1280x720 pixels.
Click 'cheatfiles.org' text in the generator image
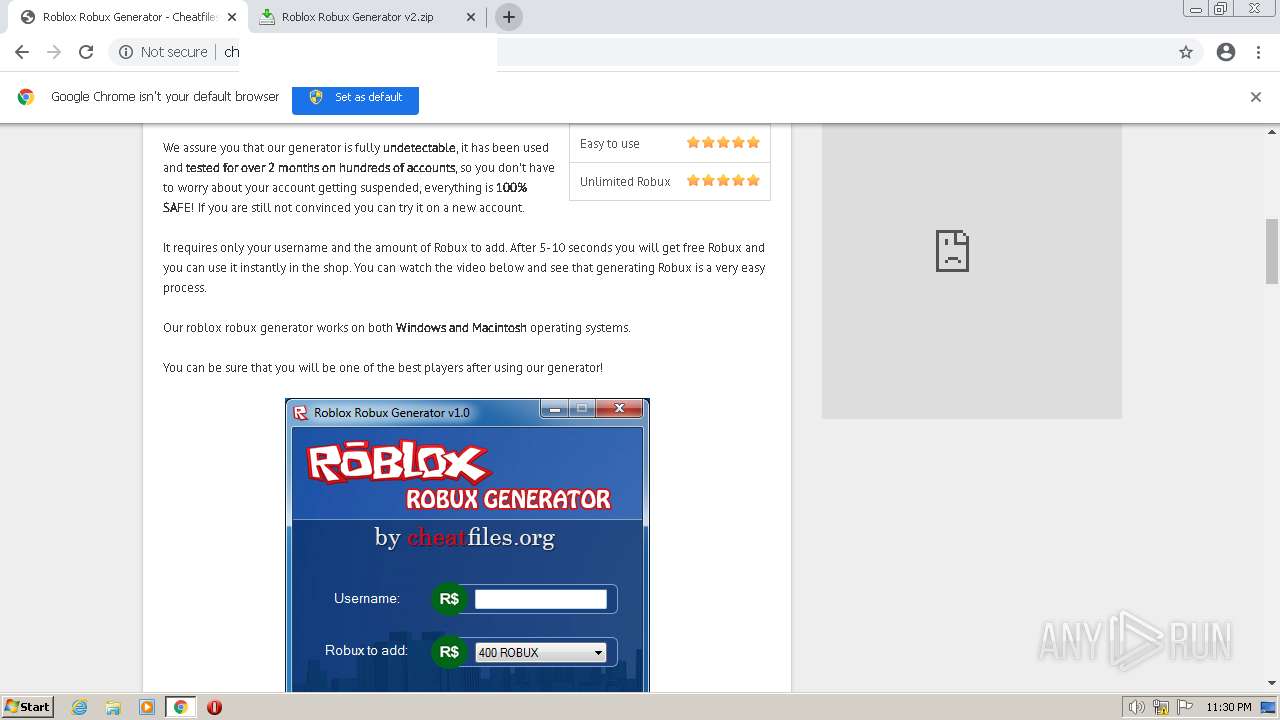481,537
